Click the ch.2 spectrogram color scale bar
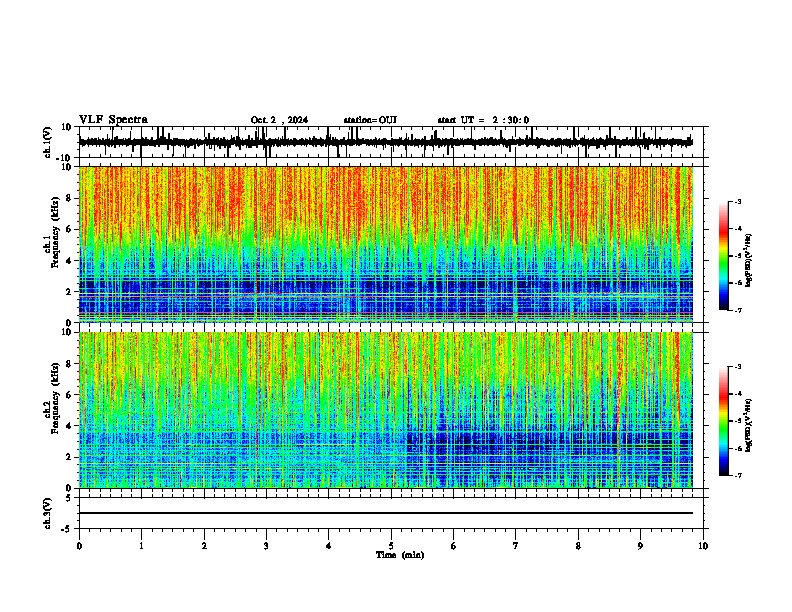Image resolution: width=792 pixels, height=612 pixels. click(724, 421)
